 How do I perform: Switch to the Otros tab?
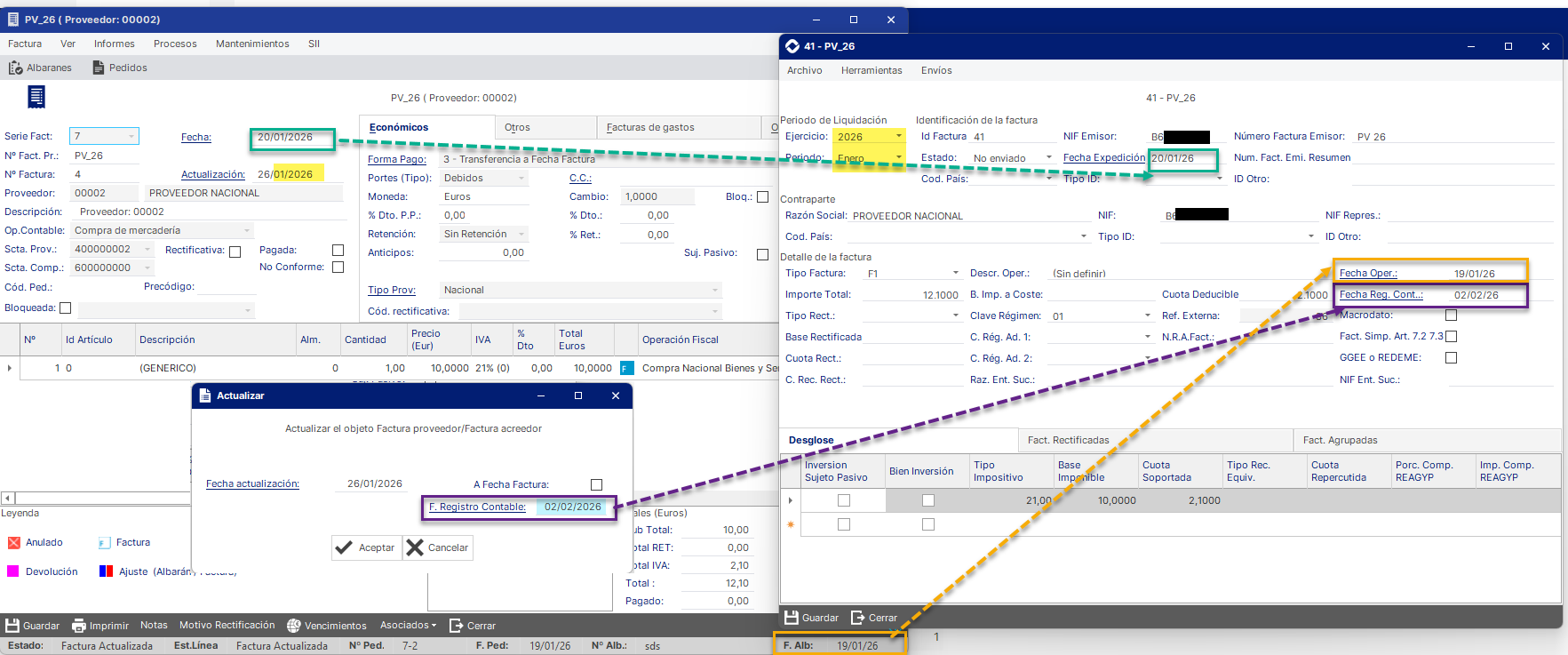(545, 127)
